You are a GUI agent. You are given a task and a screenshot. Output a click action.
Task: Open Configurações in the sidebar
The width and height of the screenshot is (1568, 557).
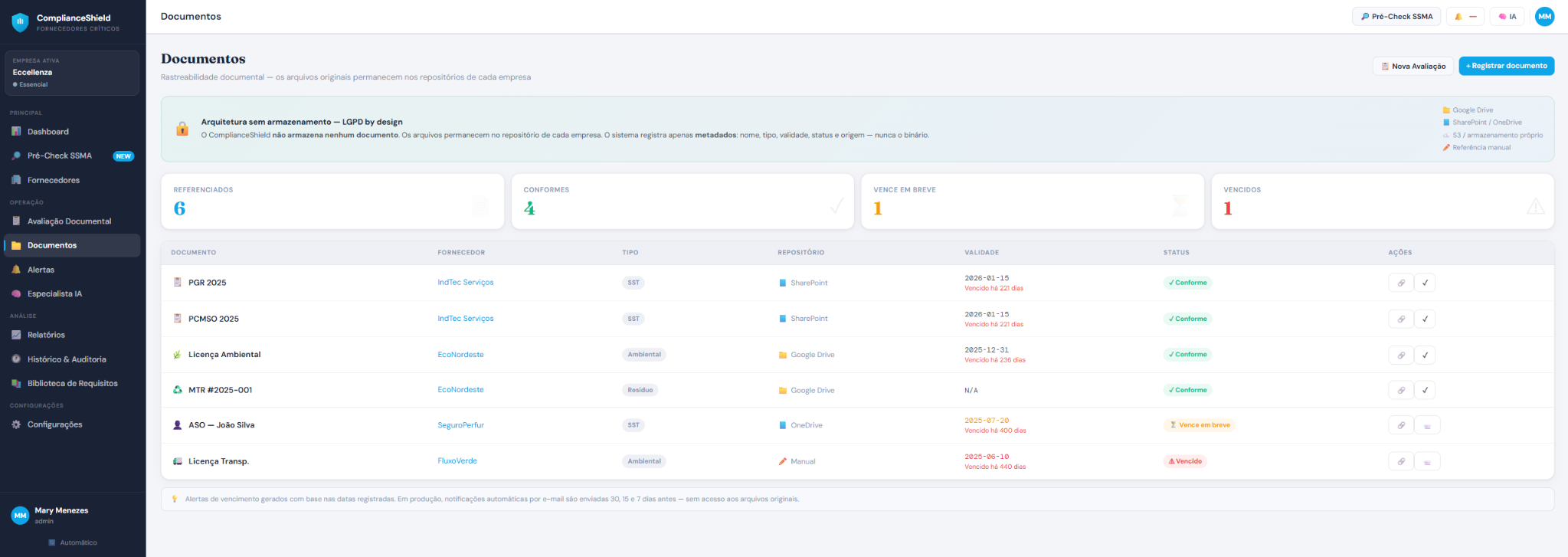[72, 424]
